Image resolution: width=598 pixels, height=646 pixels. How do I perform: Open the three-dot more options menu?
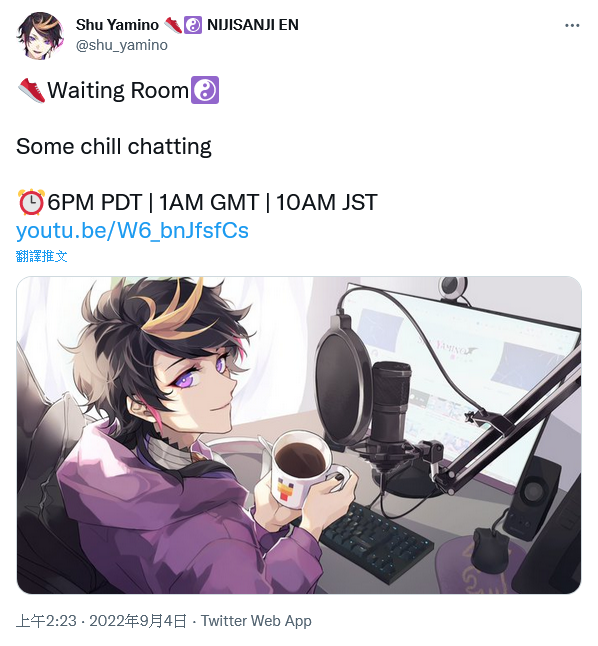[x=572, y=26]
